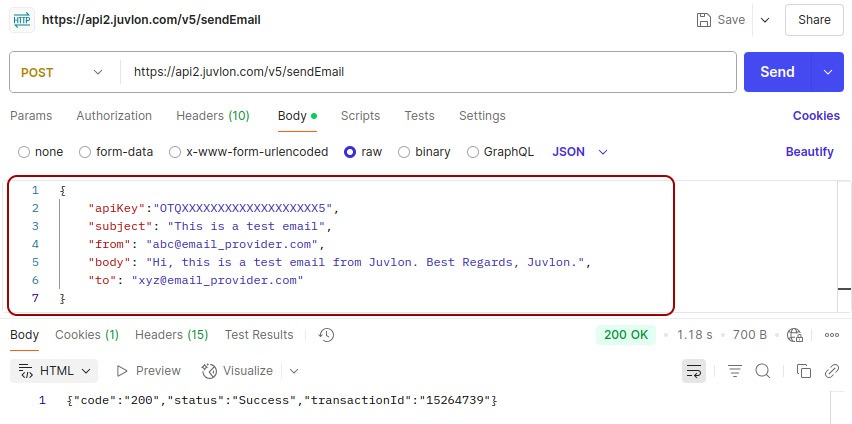852x424 pixels.
Task: Click the request editor vertical scrollbar
Action: [x=844, y=246]
